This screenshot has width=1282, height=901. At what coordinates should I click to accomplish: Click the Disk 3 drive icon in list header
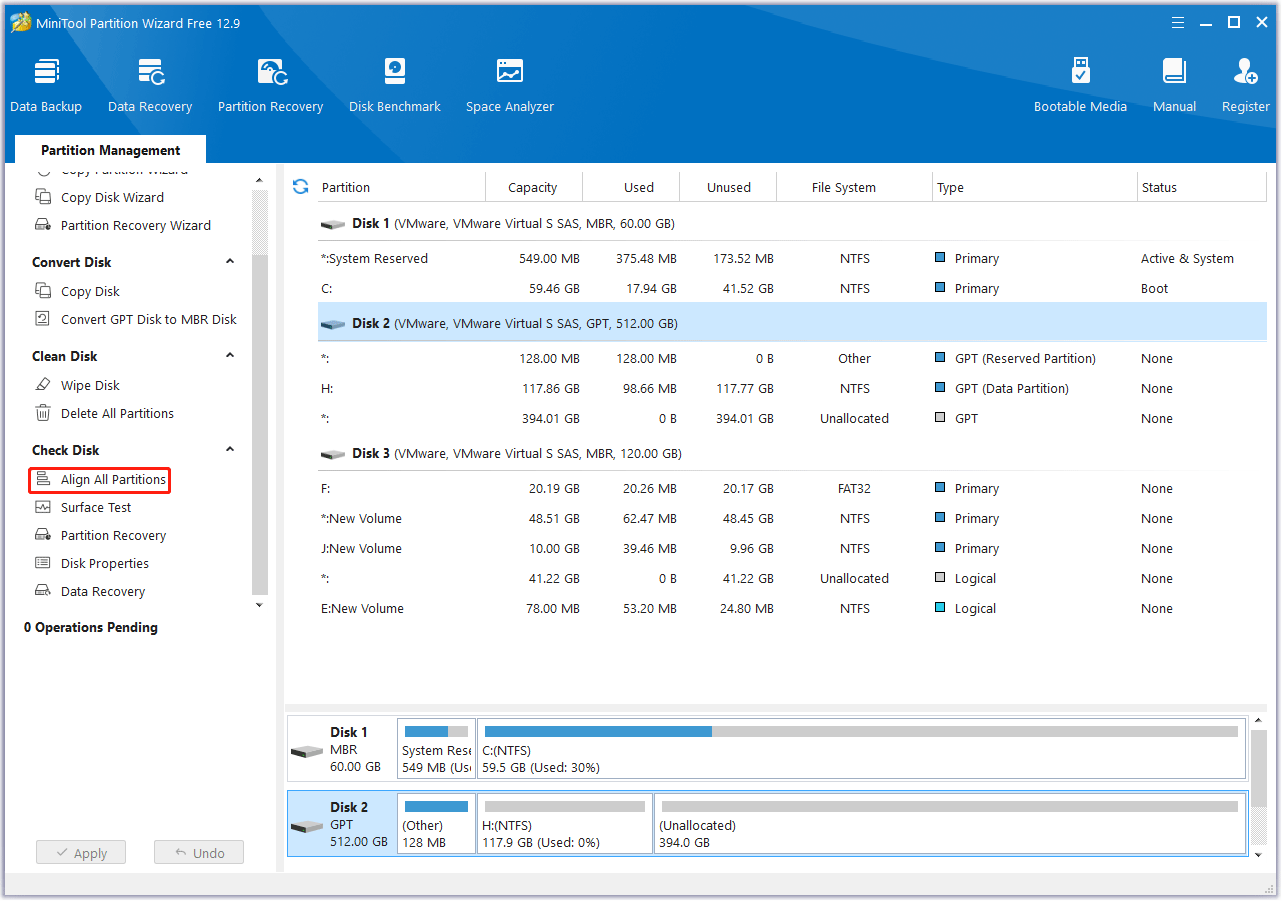click(x=333, y=454)
